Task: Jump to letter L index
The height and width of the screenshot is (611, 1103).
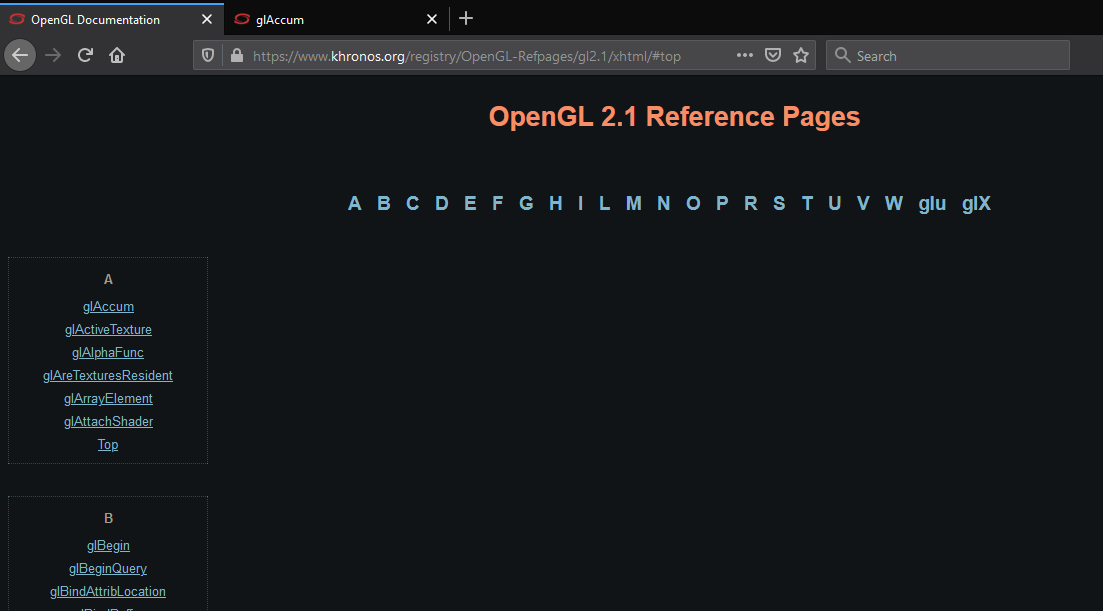Action: (604, 203)
